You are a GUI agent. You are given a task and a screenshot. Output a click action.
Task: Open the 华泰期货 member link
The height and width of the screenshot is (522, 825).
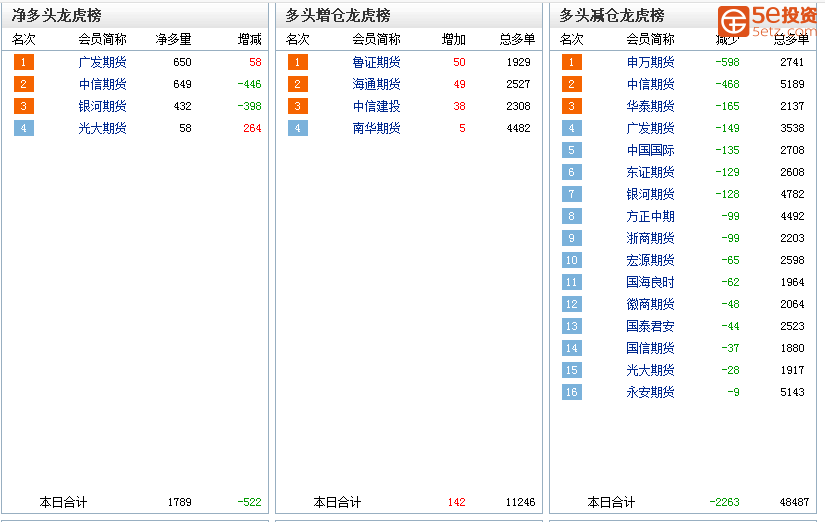click(651, 106)
